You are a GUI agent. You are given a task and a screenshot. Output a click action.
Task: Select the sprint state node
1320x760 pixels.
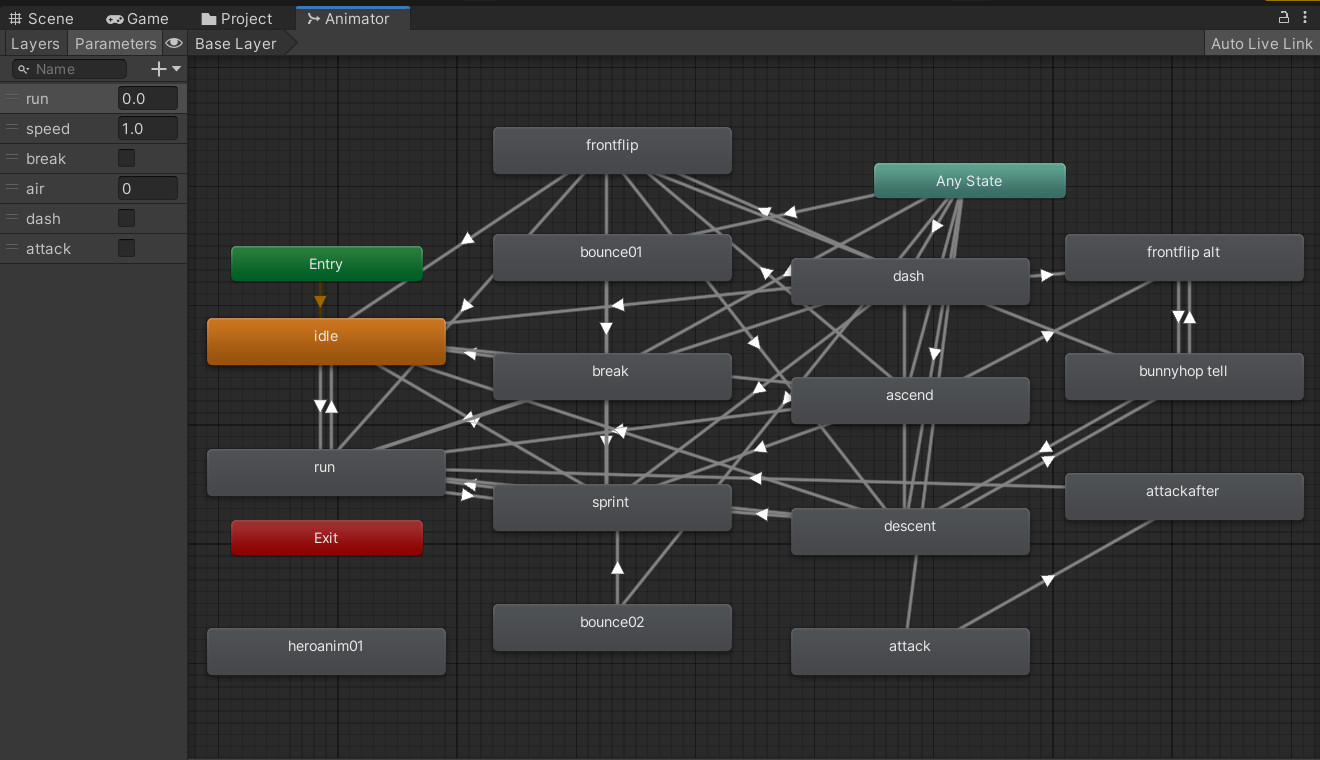[612, 507]
